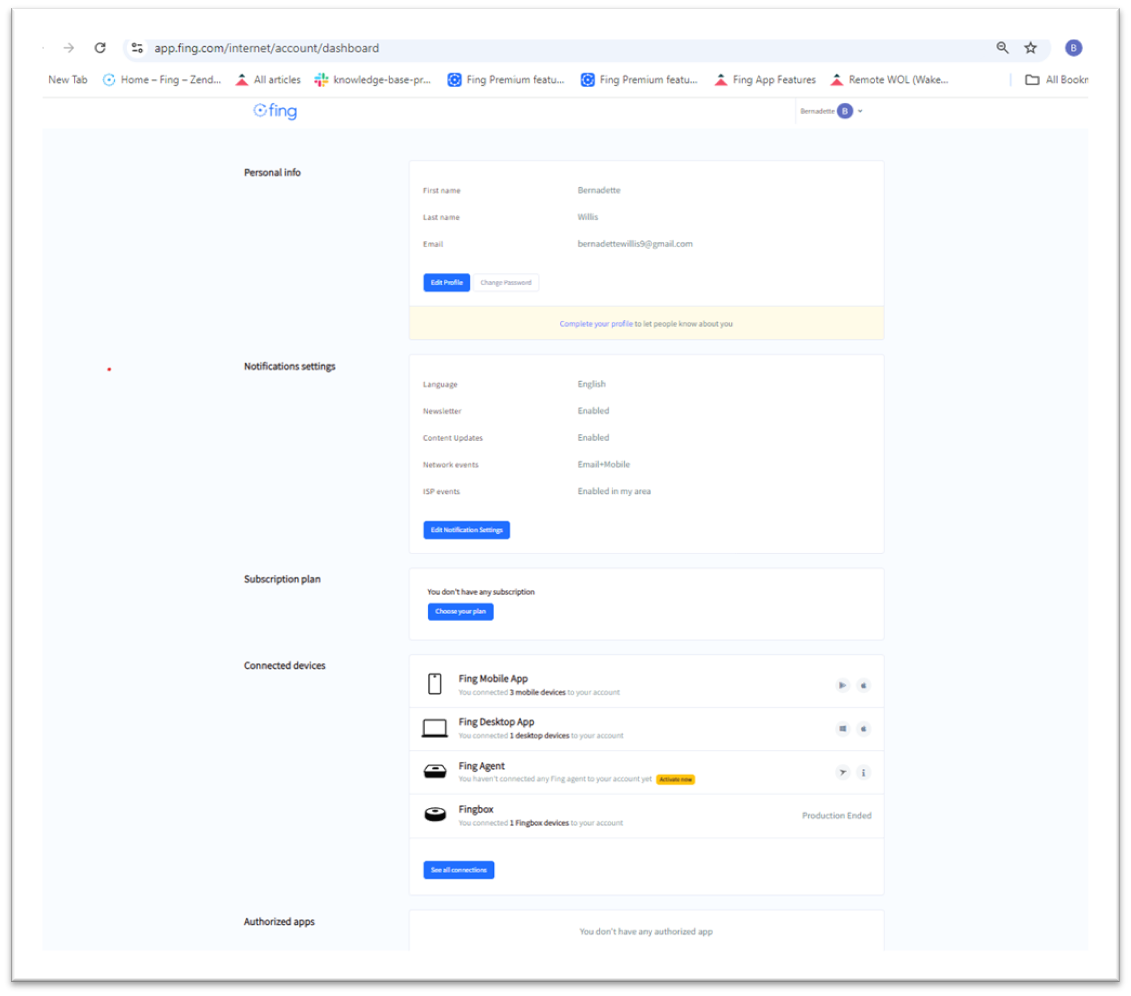Click the Change Password button
This screenshot has height=996, width=1131.
506,283
